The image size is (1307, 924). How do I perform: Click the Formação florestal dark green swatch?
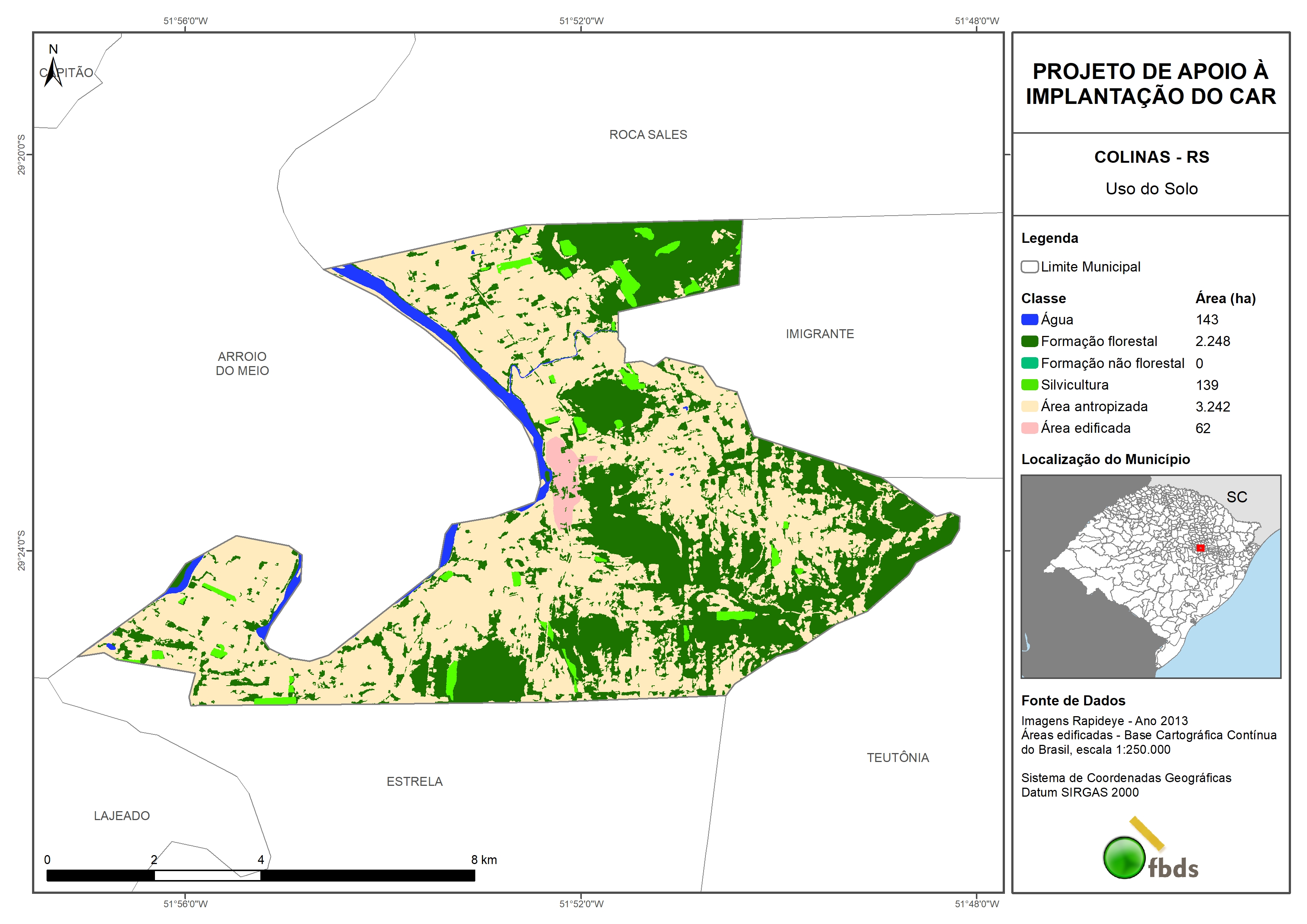(1029, 341)
